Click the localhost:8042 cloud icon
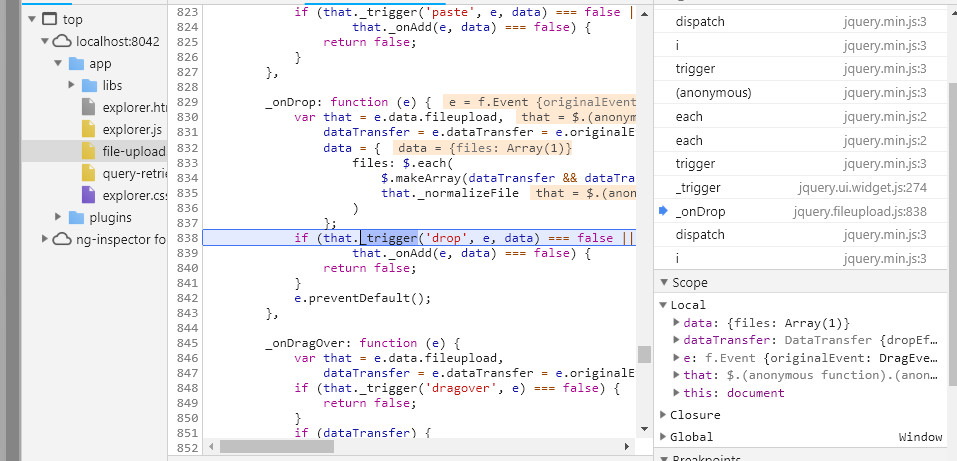The image size is (957, 461). (62, 42)
